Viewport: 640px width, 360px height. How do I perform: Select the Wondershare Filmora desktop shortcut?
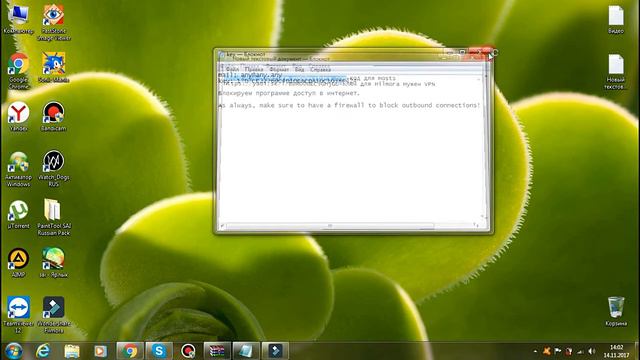point(53,315)
